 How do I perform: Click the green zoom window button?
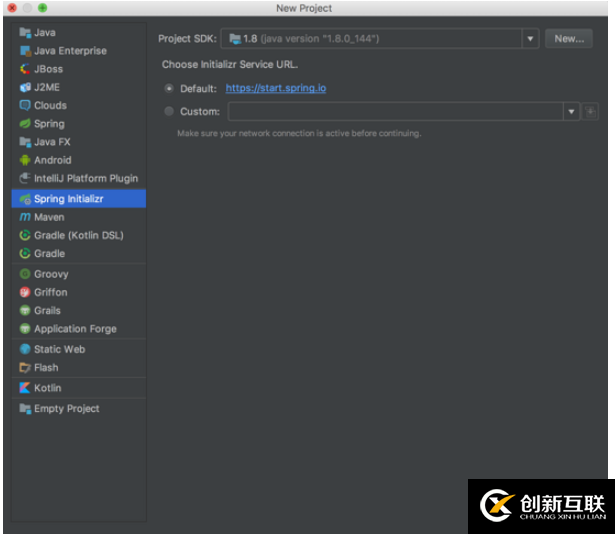[42, 8]
